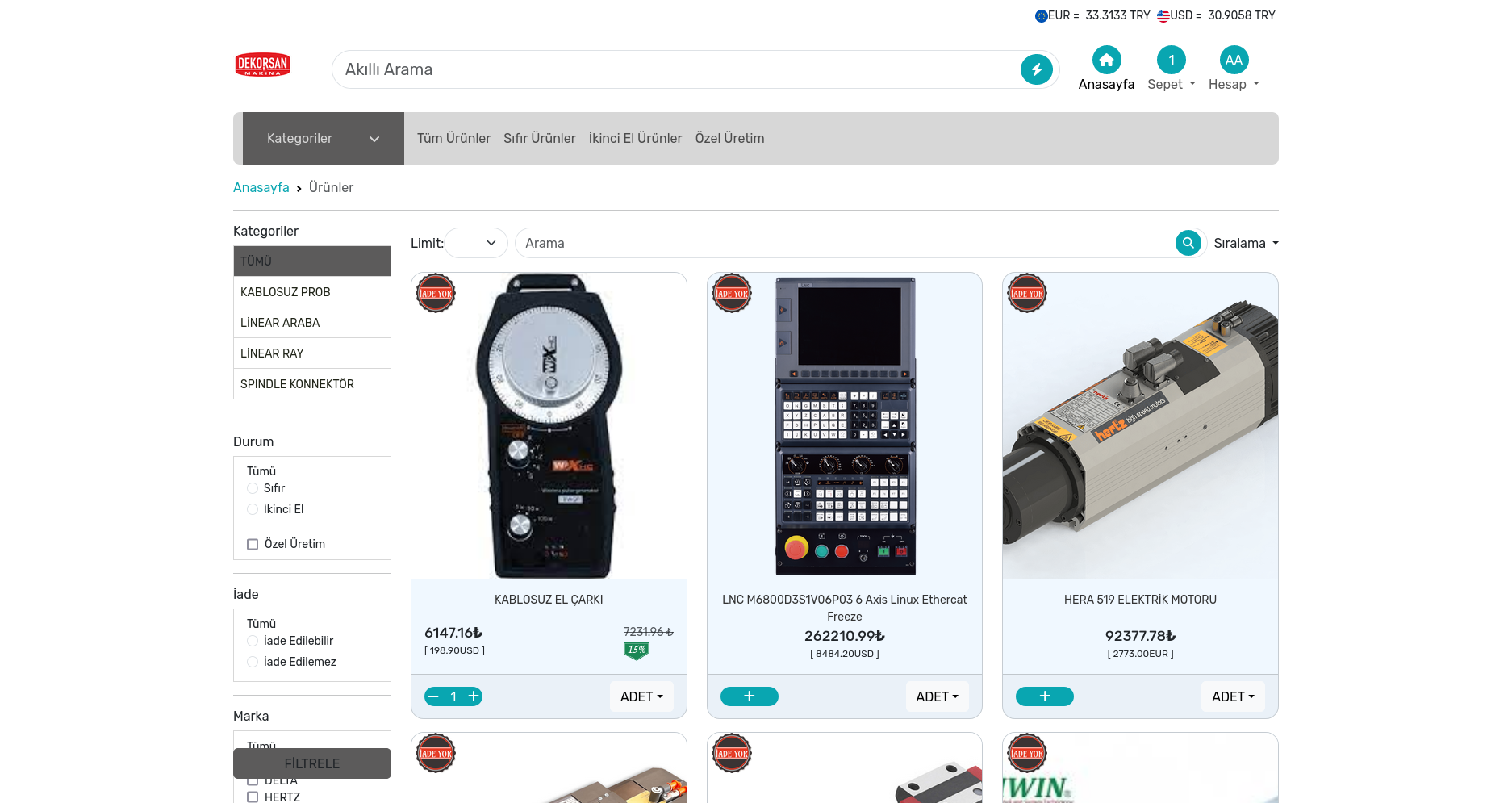Click the İade Yok badge on KABLOSUZ EL ÇARKI
This screenshot has height=803, width=1512.
click(436, 294)
